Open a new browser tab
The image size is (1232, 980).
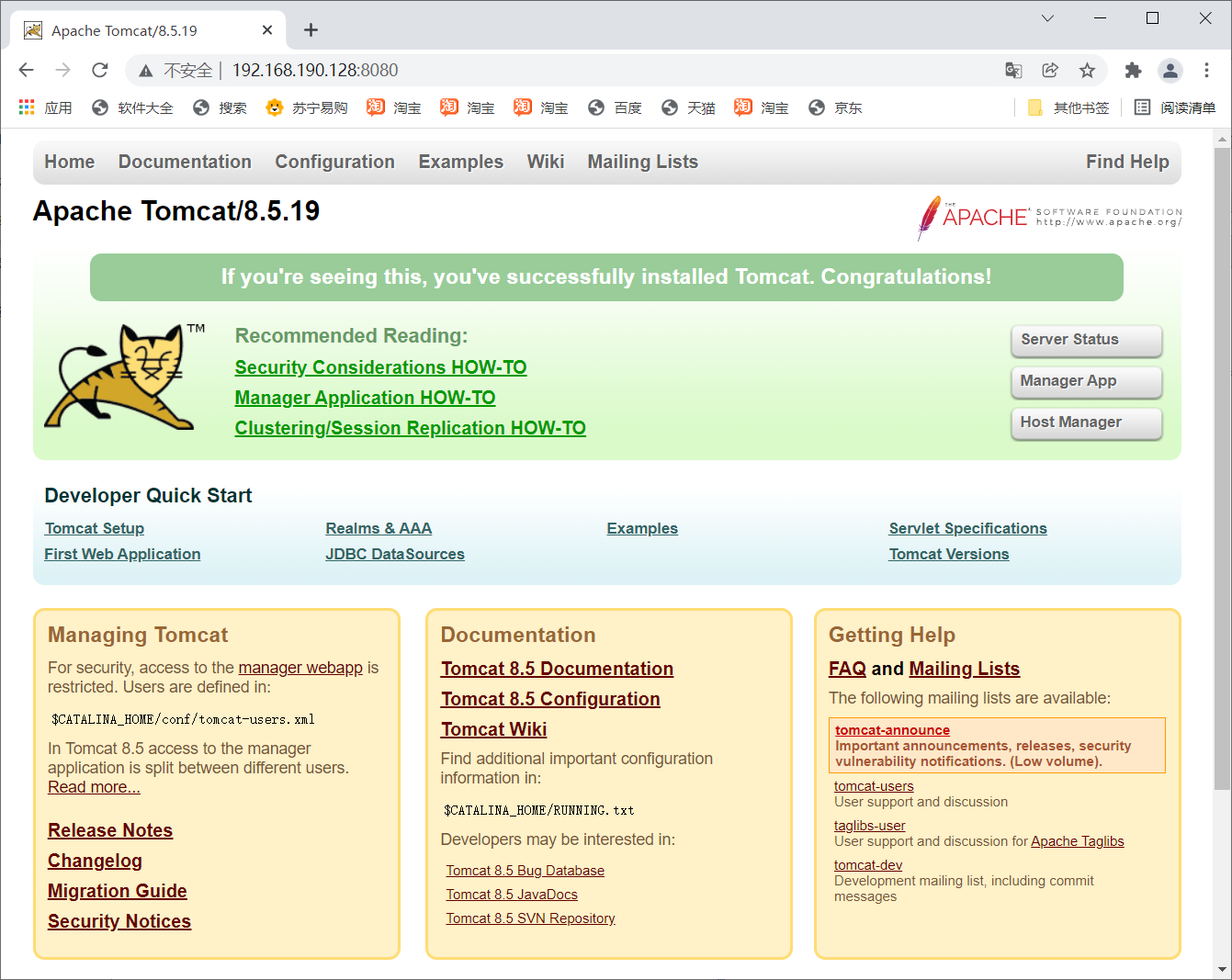(x=311, y=30)
